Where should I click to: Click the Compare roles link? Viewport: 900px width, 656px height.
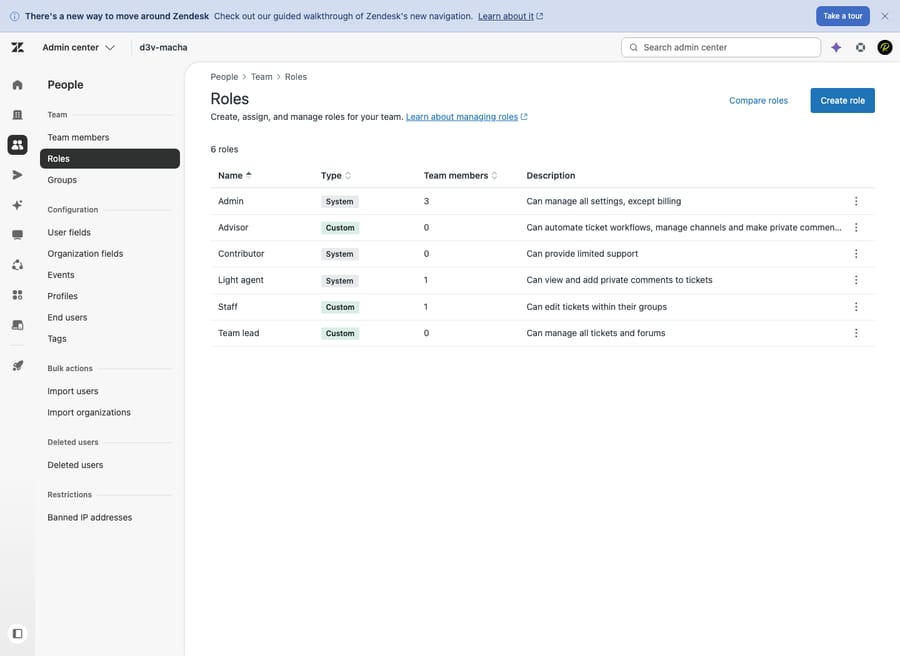pos(758,100)
